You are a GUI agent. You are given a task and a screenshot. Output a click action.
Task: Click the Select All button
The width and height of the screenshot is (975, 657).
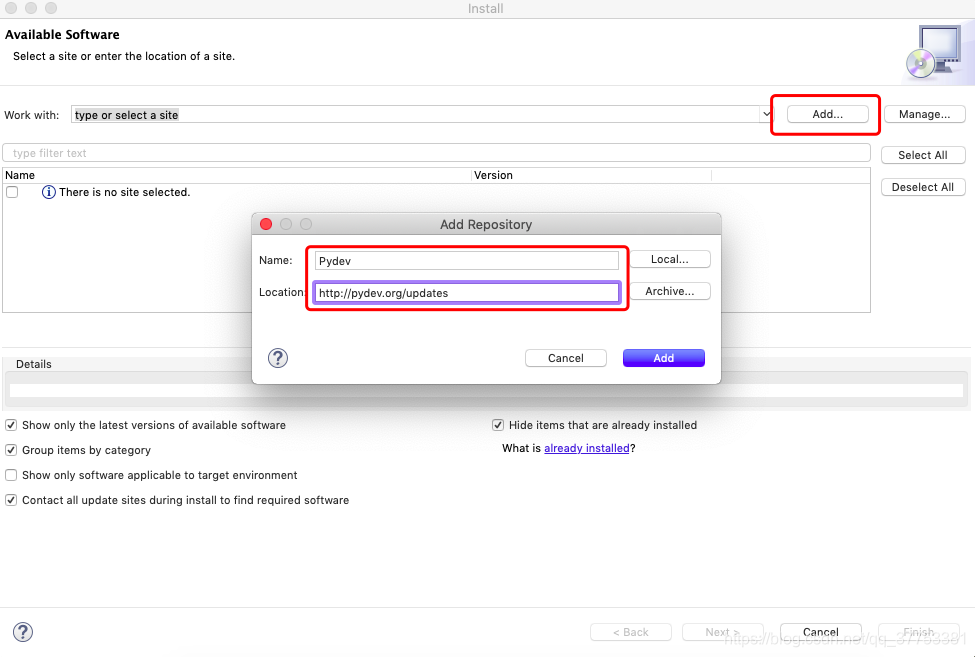(923, 155)
